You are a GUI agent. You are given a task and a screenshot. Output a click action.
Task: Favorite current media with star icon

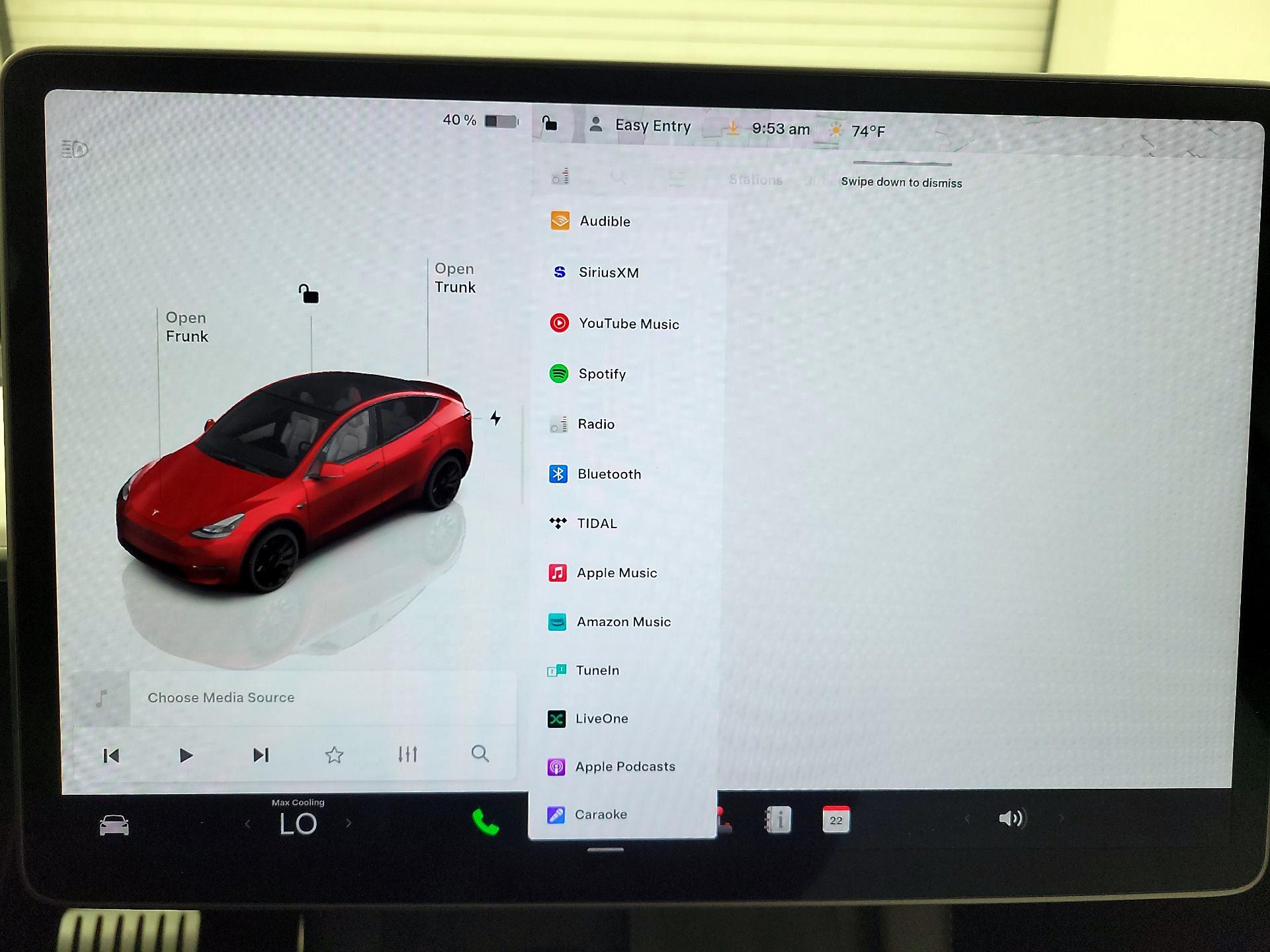(334, 754)
